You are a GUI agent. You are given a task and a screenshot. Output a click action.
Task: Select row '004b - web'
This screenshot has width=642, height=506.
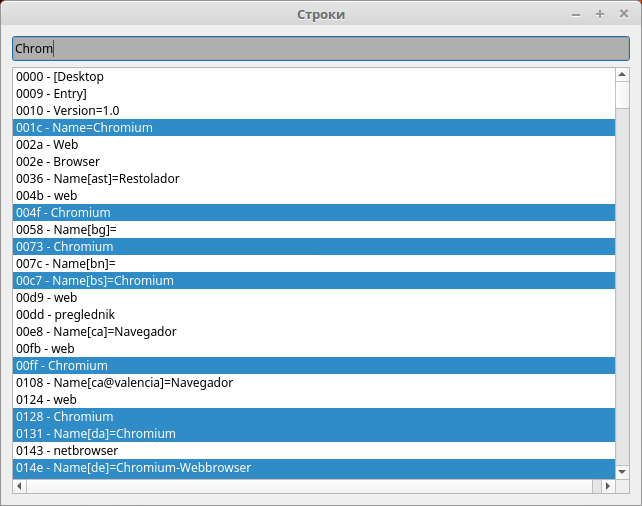pyautogui.click(x=314, y=196)
